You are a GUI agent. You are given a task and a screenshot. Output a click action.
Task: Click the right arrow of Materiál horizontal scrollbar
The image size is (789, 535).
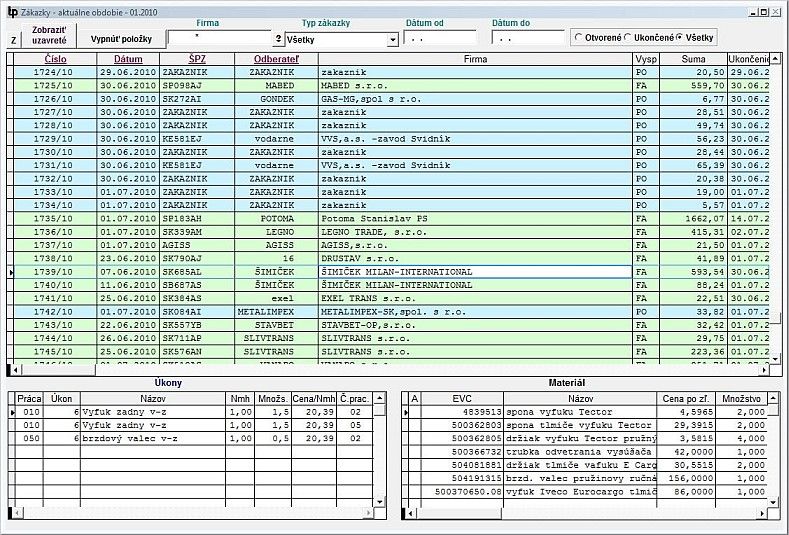click(x=762, y=513)
